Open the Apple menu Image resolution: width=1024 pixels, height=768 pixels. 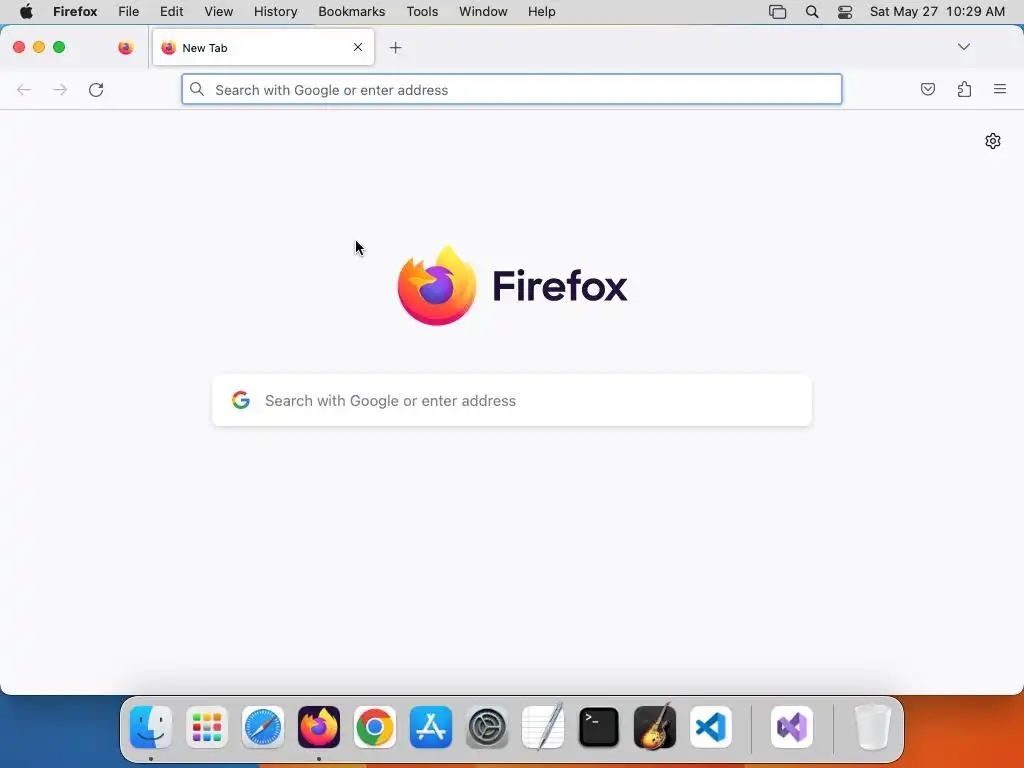click(x=26, y=12)
